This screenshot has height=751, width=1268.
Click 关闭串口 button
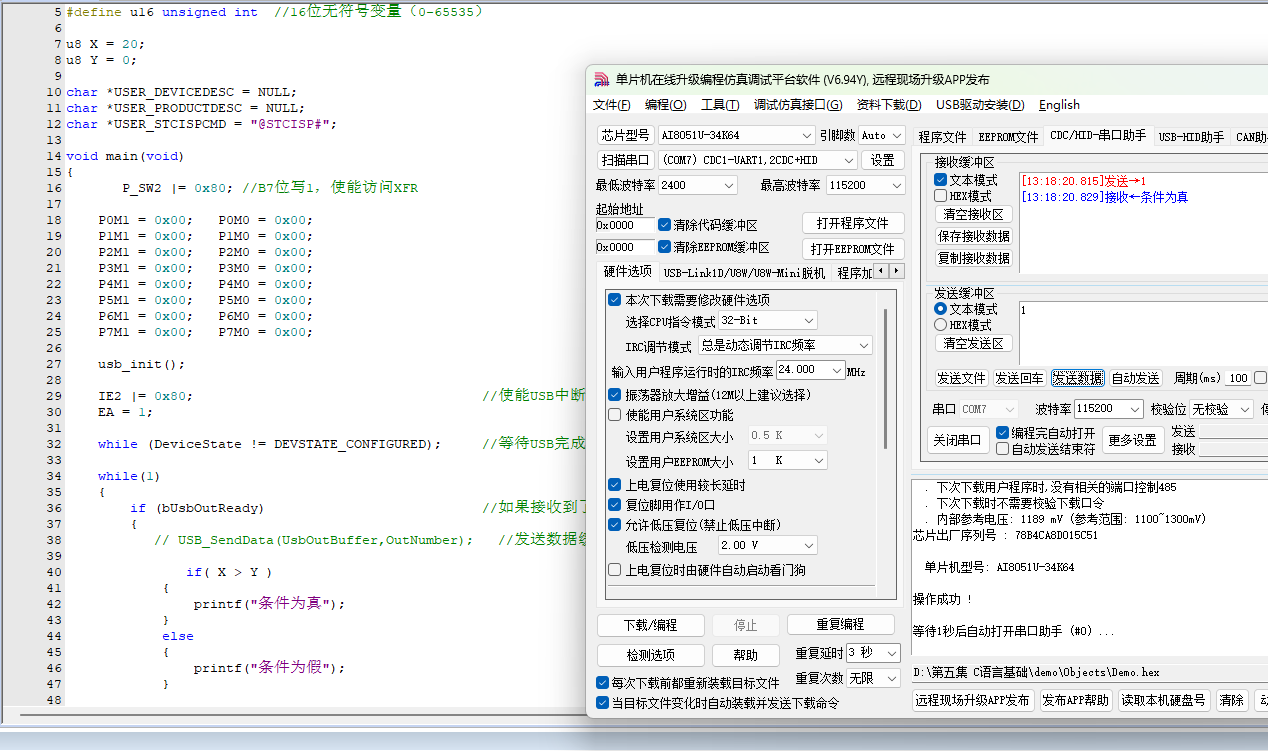(959, 440)
